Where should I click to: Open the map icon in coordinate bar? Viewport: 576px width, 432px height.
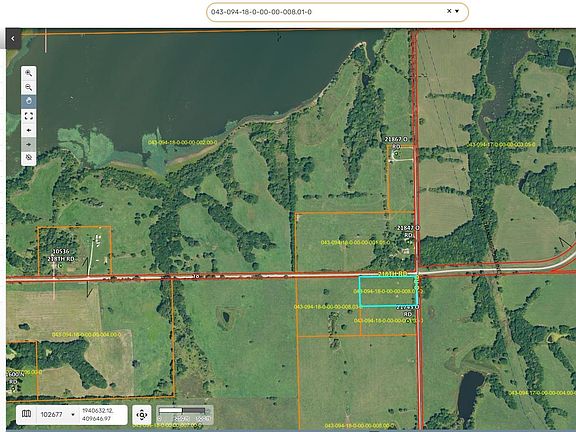click(x=26, y=414)
